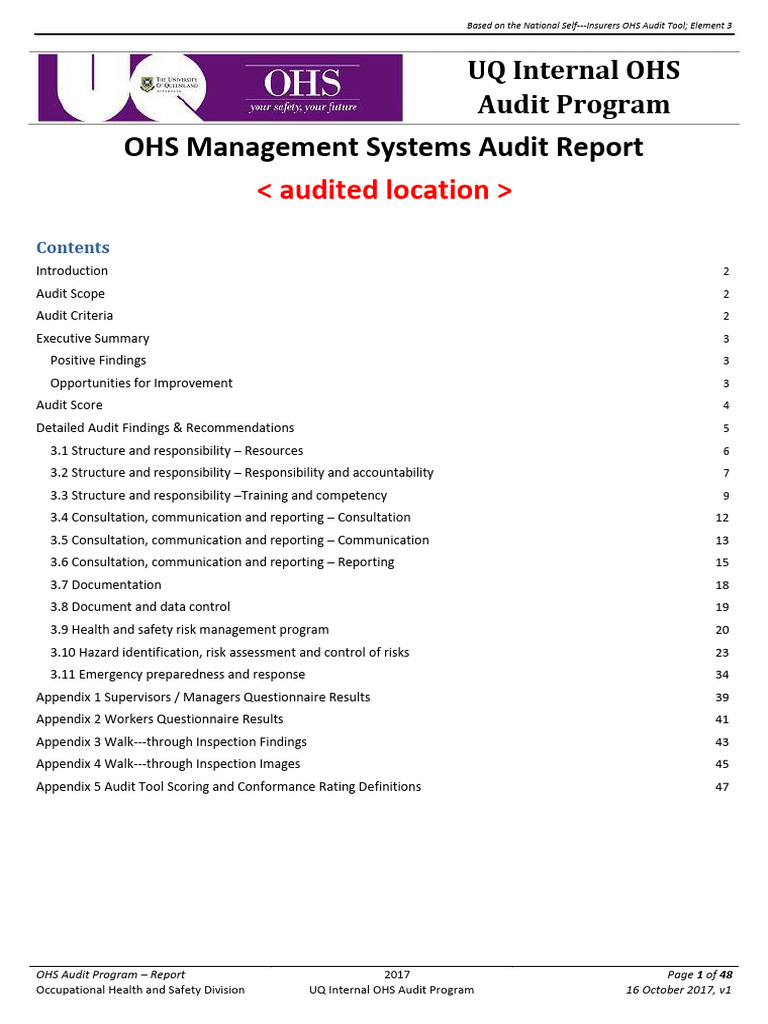Viewport: 768px width, 1024px height.
Task: Open Appendix 1 Supervisors / Managers Questionnaire Results
Action: coord(203,697)
